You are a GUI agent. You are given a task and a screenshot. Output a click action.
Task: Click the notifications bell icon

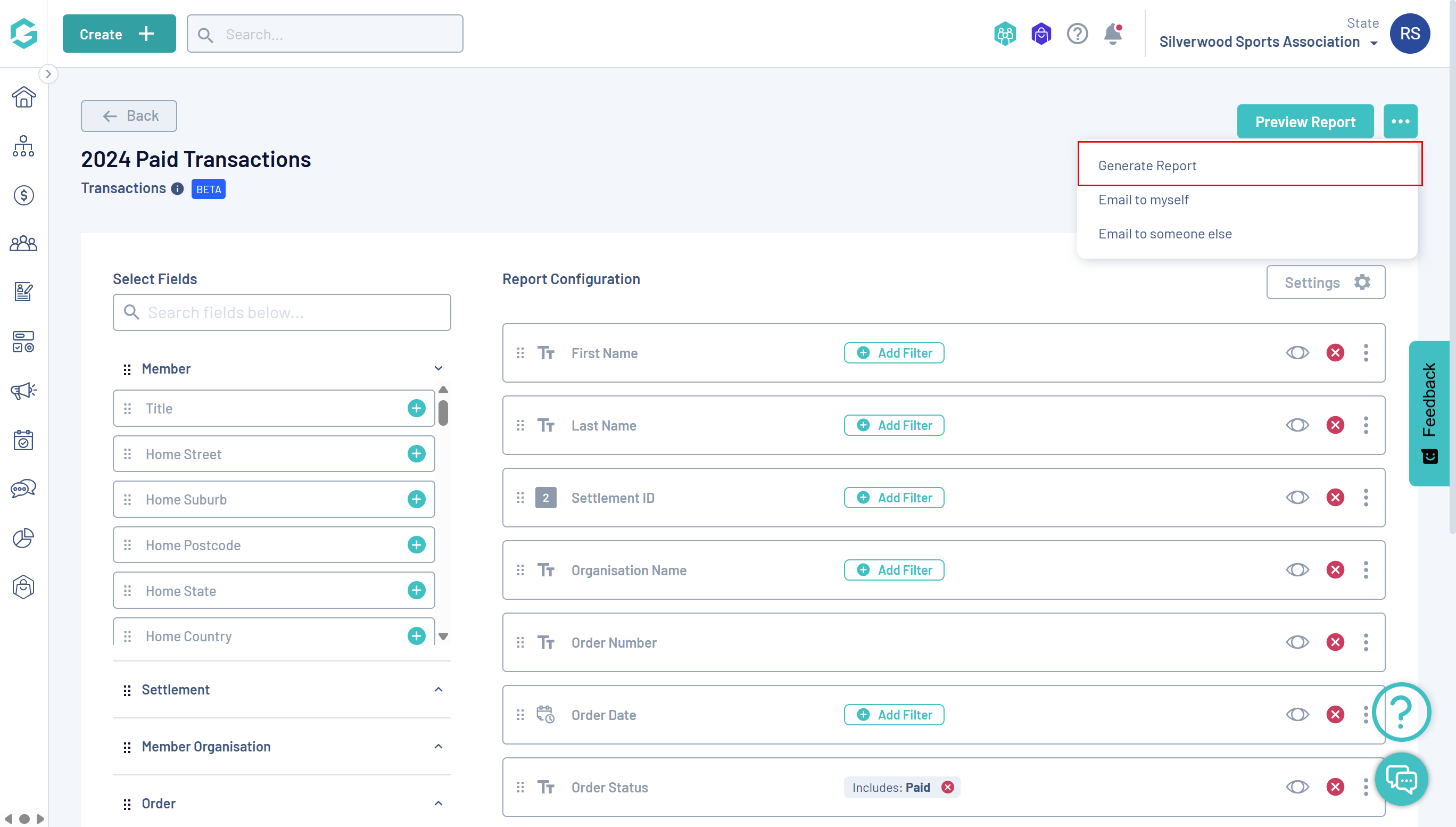[1112, 34]
